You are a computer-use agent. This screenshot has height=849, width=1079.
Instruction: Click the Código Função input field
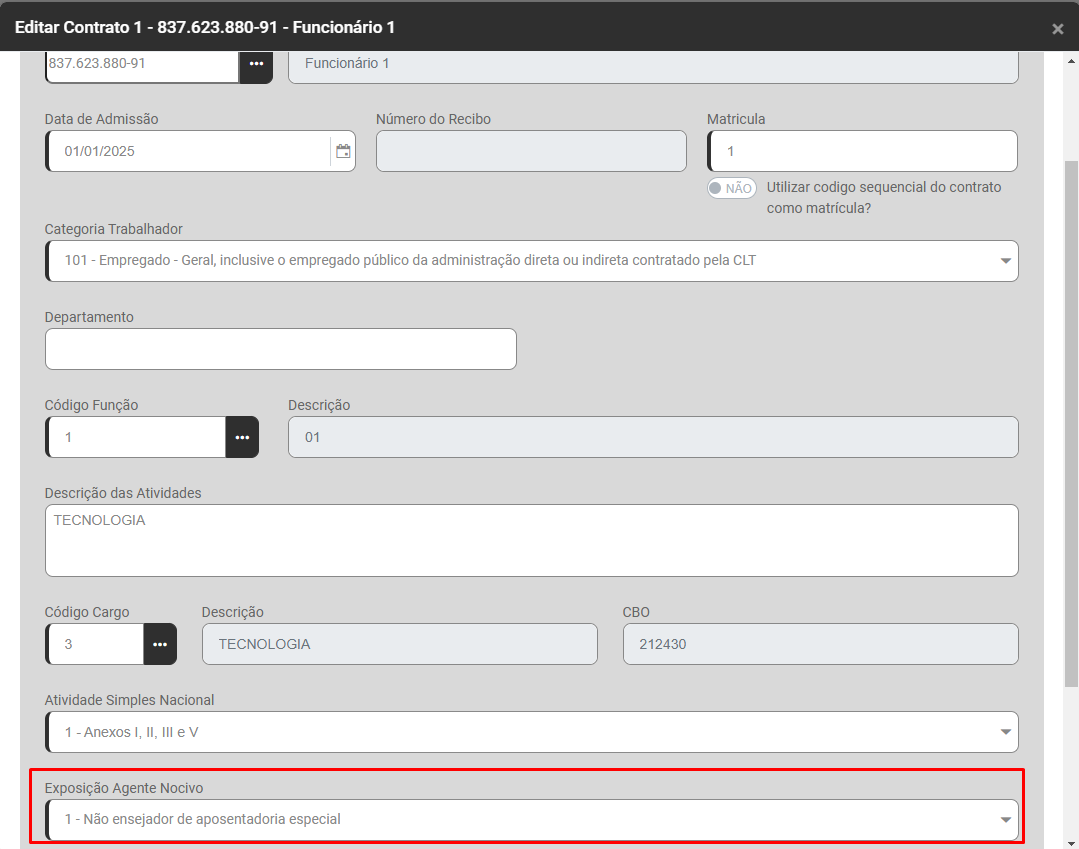point(136,437)
